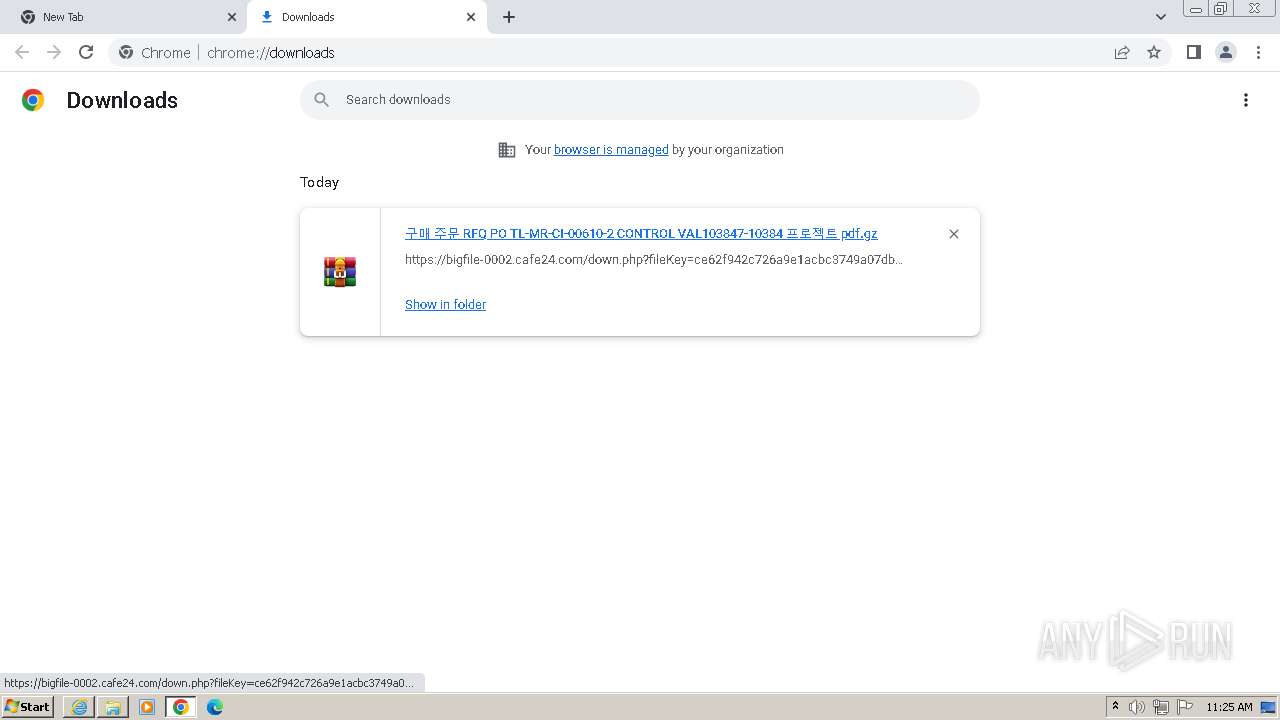This screenshot has height=720, width=1280.
Task: Close the Downloads tab
Action: [471, 17]
